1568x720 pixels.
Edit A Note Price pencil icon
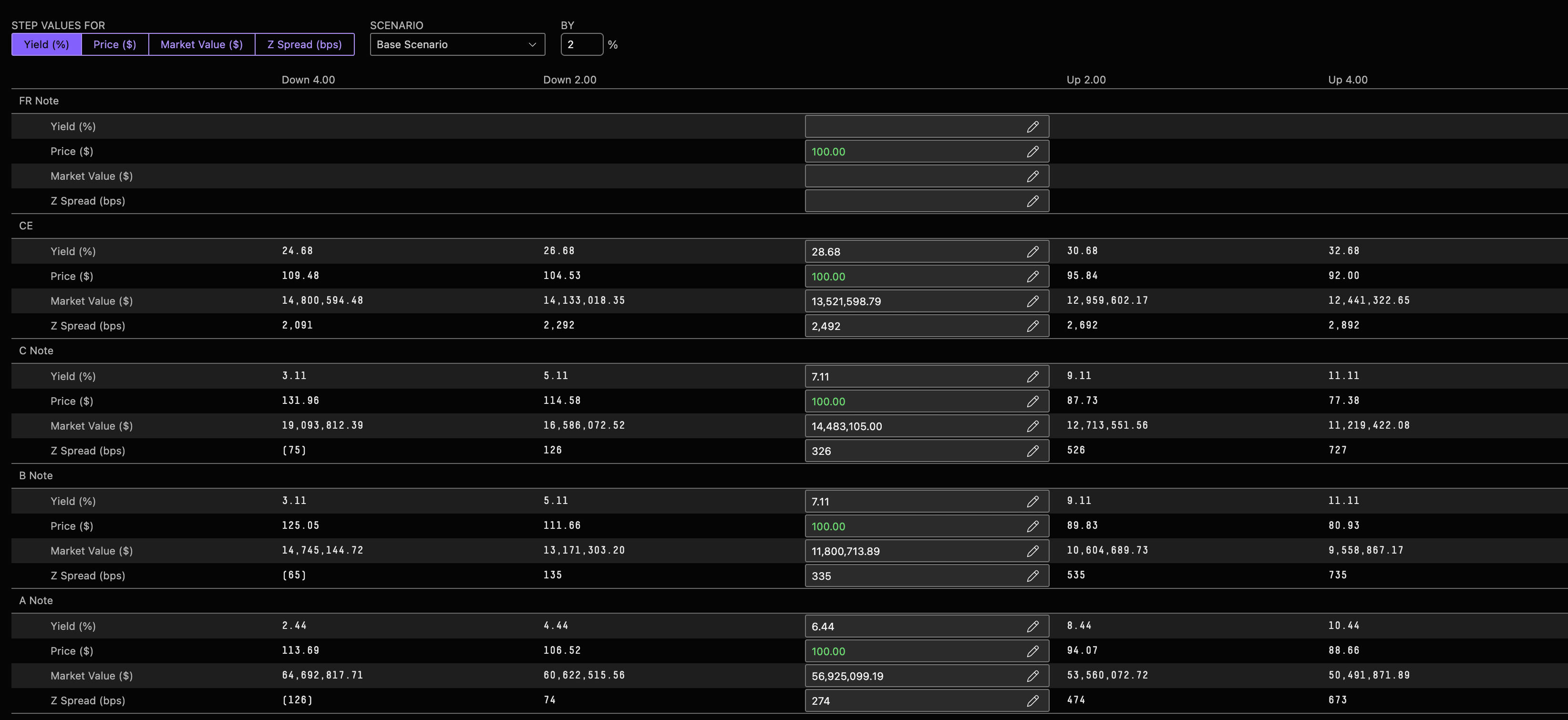[x=1032, y=651]
